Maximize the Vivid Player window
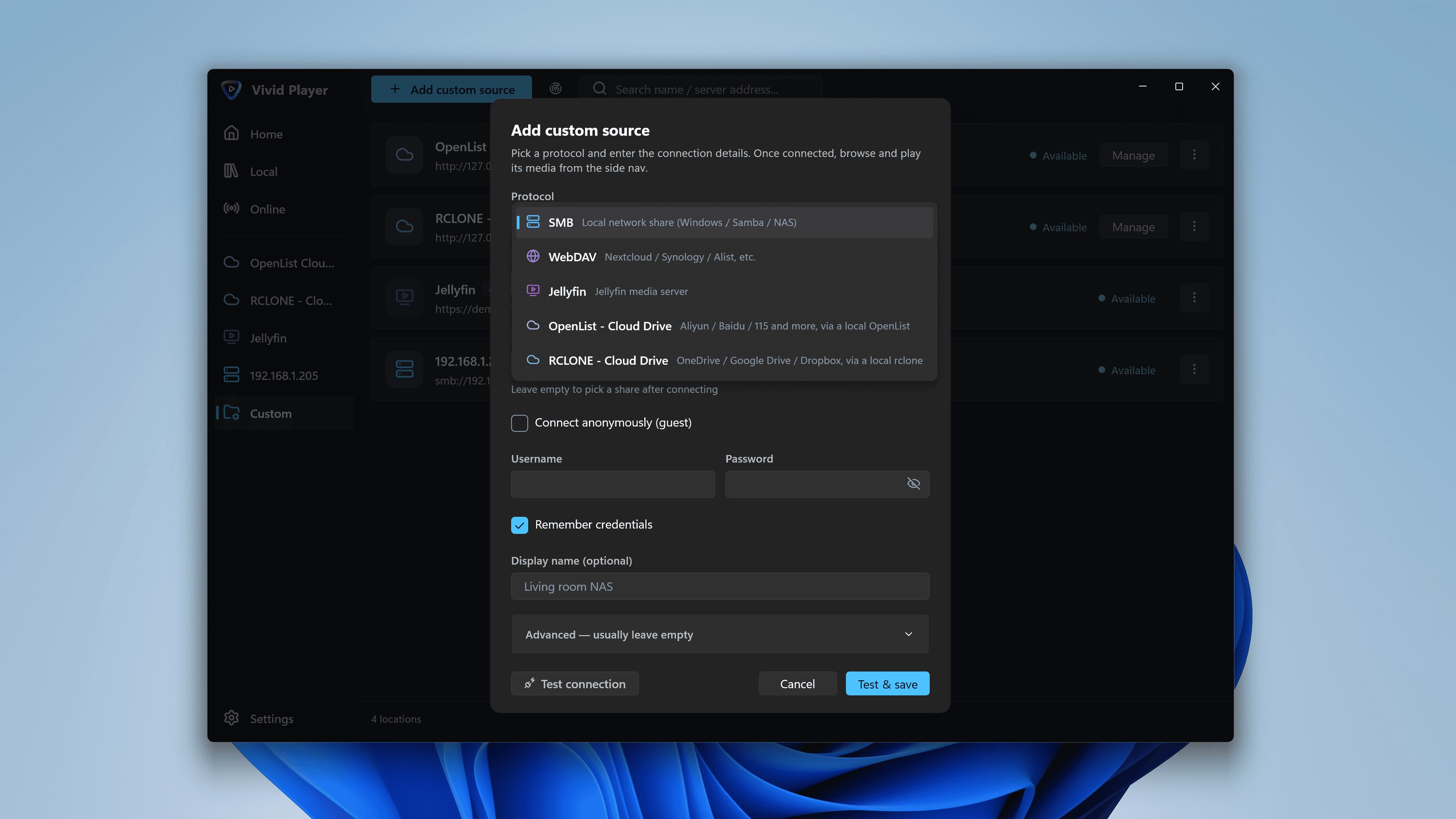The height and width of the screenshot is (819, 1456). pos(1179,86)
